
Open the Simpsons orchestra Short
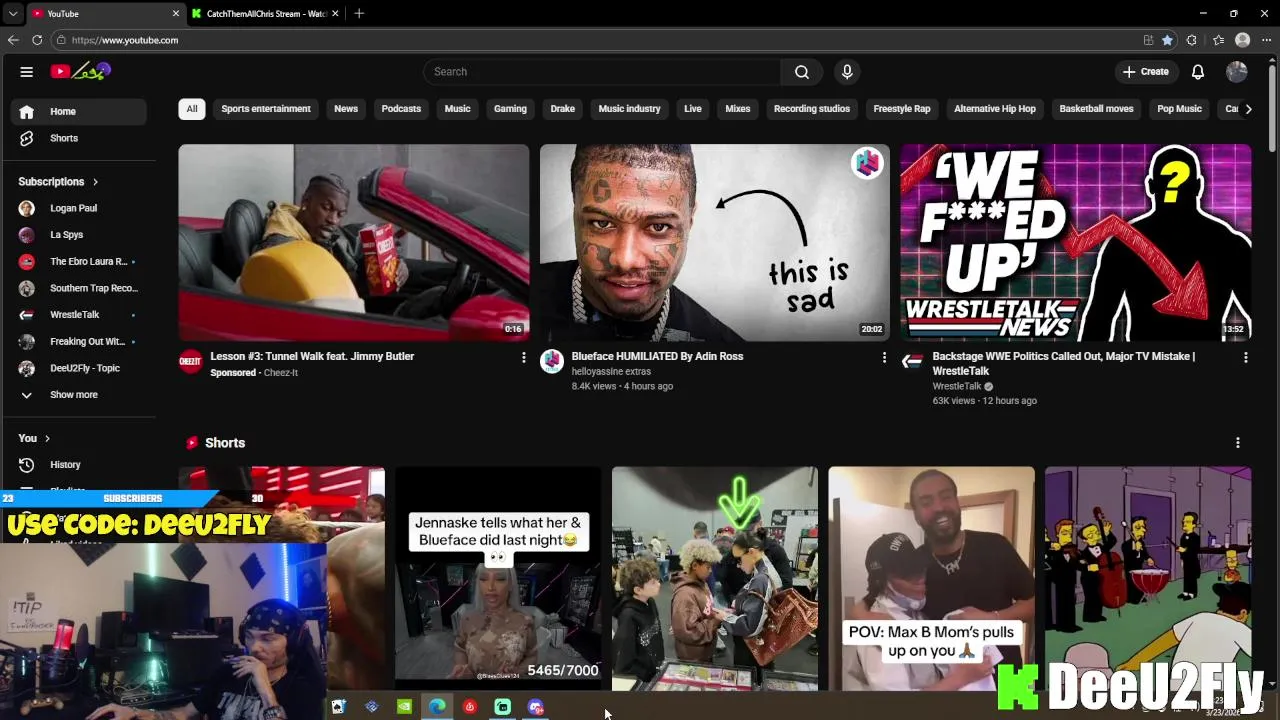point(1148,578)
